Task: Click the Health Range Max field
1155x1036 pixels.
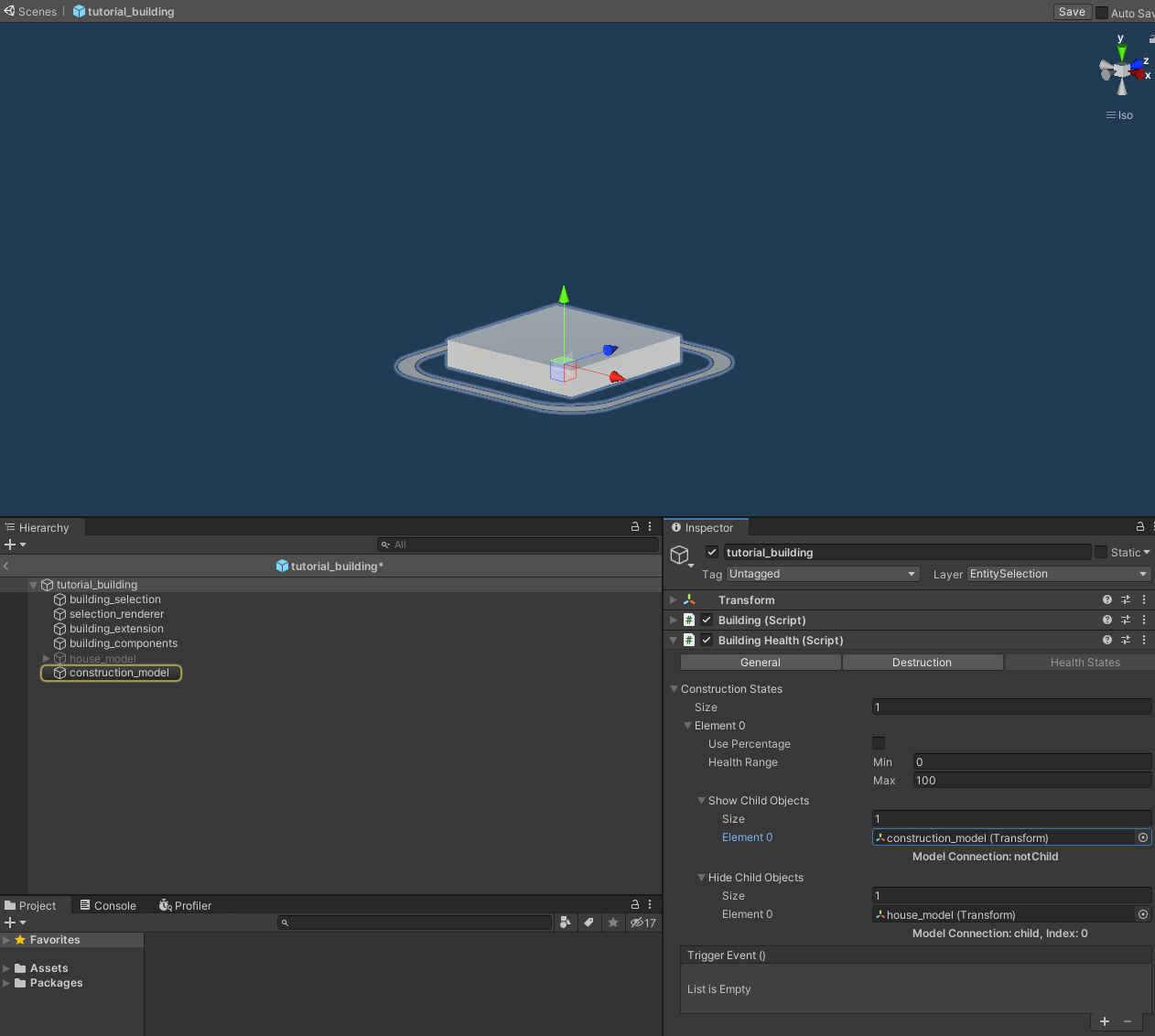Action: 1031,781
